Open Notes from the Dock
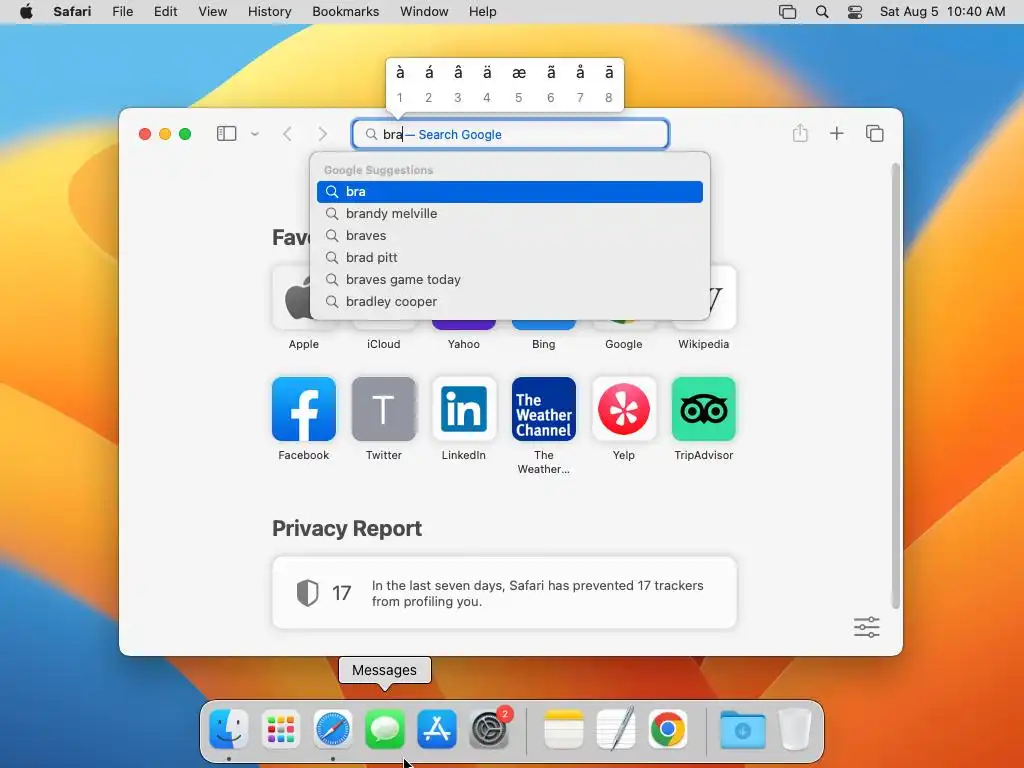Viewport: 1024px width, 768px height. (x=564, y=729)
